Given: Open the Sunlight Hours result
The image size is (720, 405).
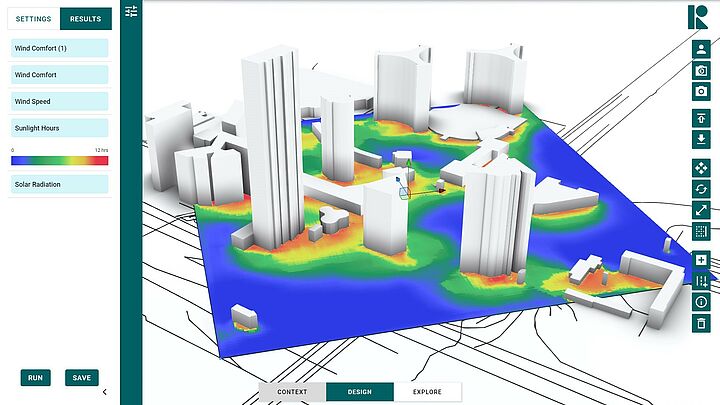Looking at the screenshot, I should click(x=60, y=128).
